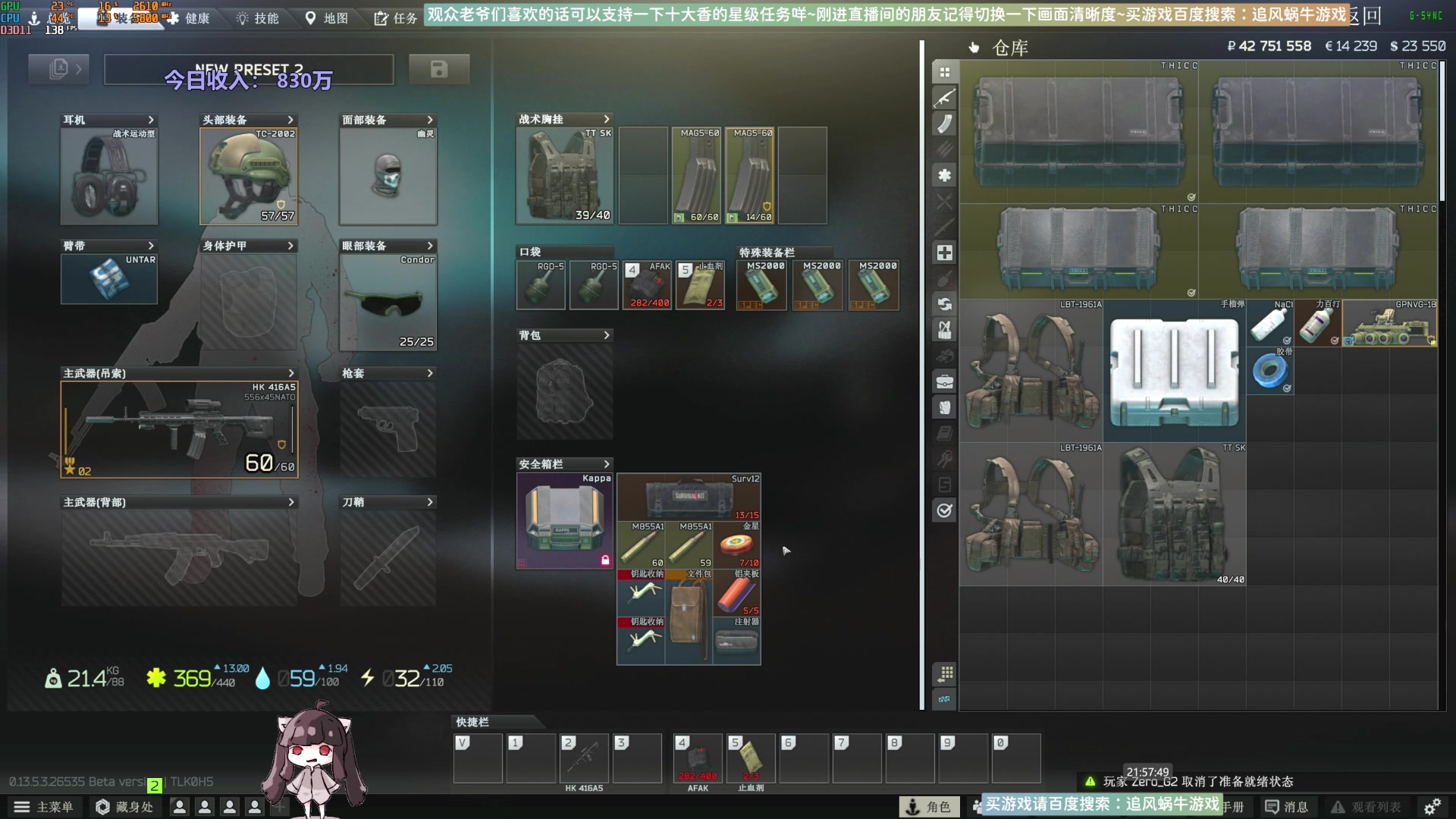1456x819 pixels.
Task: Click the 藏身处 hideout button
Action: (125, 807)
